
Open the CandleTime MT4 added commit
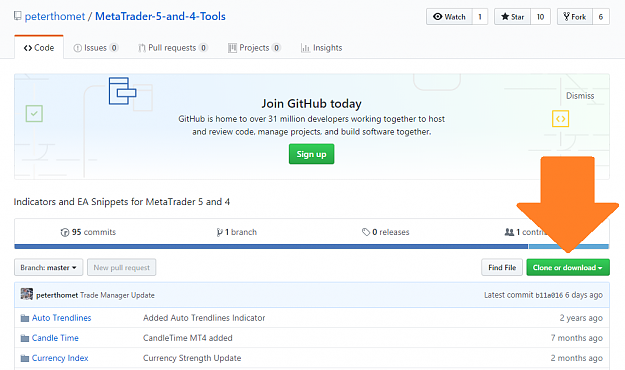(x=188, y=338)
